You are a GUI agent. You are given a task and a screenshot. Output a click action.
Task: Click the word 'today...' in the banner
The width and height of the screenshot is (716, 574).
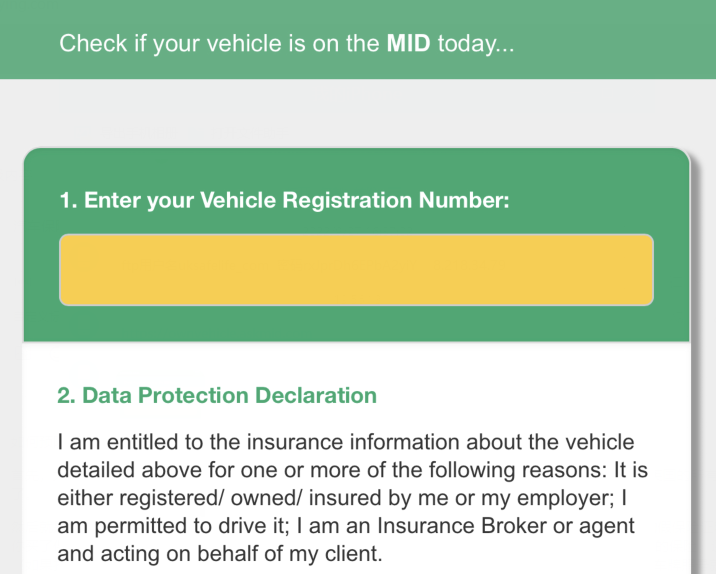(x=476, y=44)
